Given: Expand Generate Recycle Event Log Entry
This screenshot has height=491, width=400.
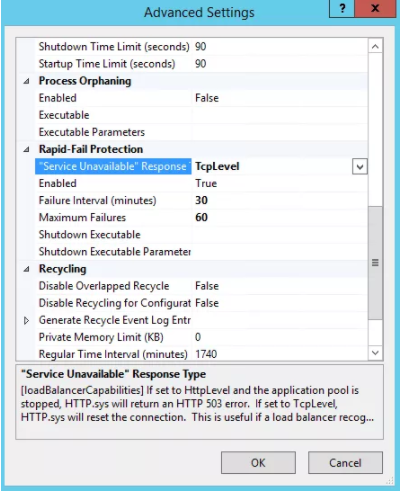Looking at the screenshot, I should click(26, 320).
